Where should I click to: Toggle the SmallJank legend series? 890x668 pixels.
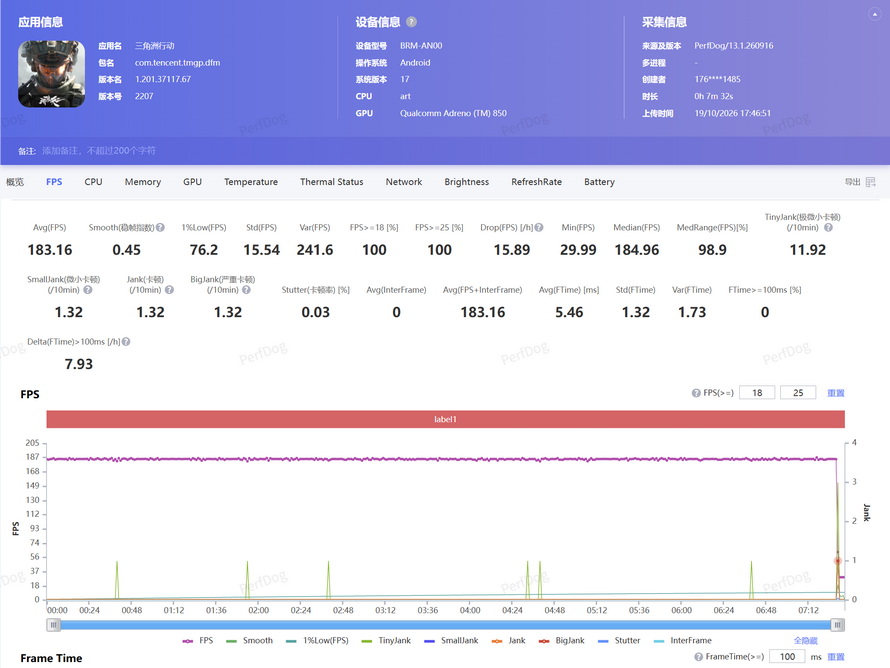pyautogui.click(x=451, y=641)
